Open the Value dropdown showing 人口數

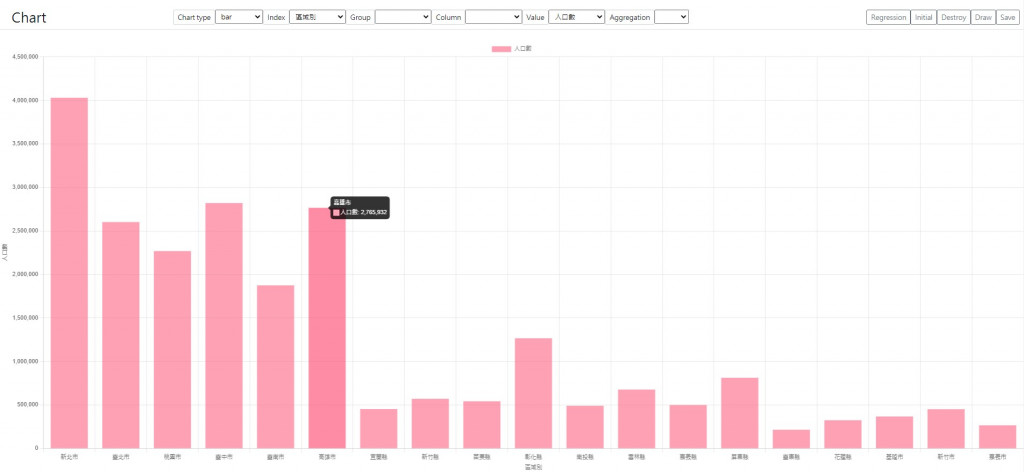coord(577,17)
